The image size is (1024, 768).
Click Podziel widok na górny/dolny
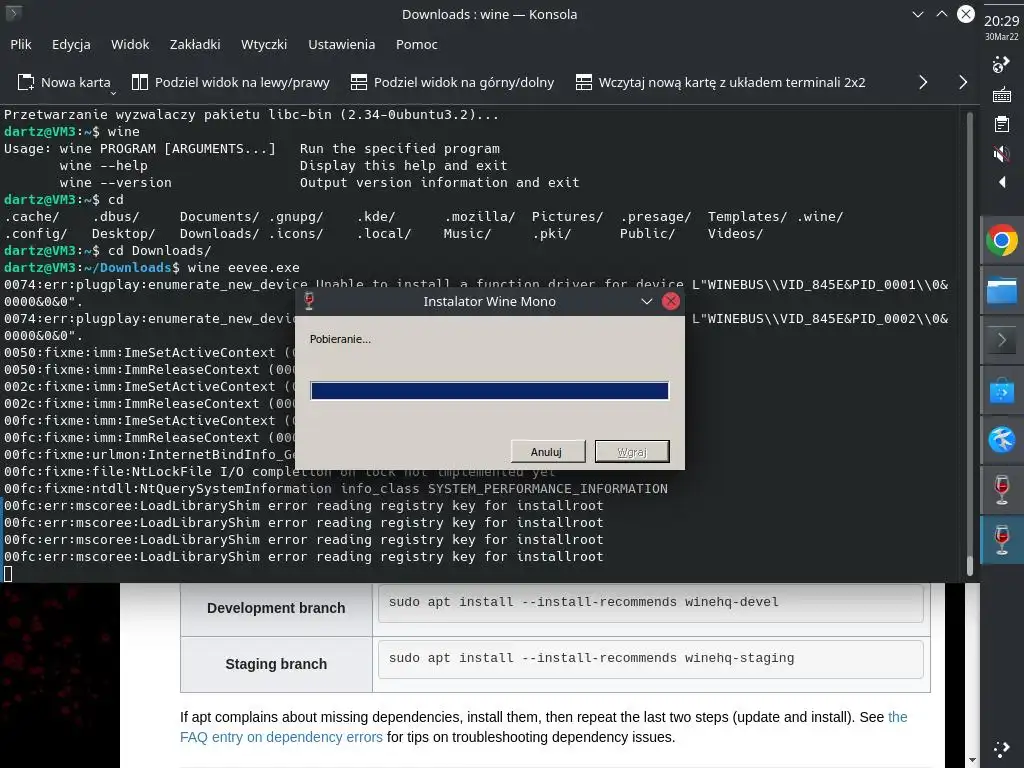pyautogui.click(x=452, y=82)
